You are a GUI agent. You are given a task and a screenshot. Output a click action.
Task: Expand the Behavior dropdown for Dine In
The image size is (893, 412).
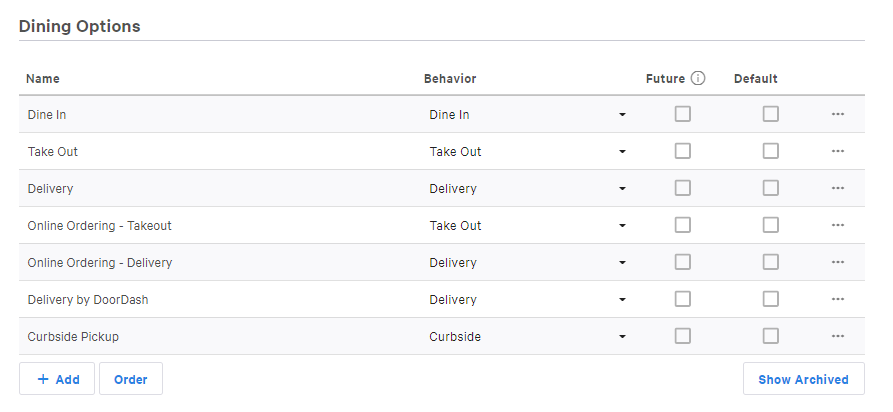pyautogui.click(x=527, y=114)
